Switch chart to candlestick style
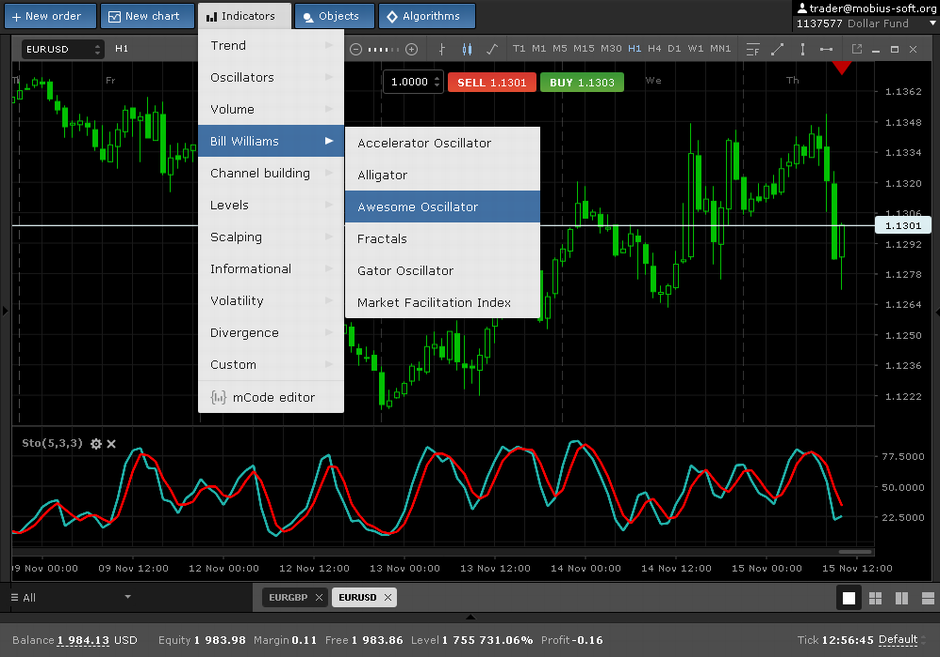This screenshot has height=657, width=940. click(467, 49)
